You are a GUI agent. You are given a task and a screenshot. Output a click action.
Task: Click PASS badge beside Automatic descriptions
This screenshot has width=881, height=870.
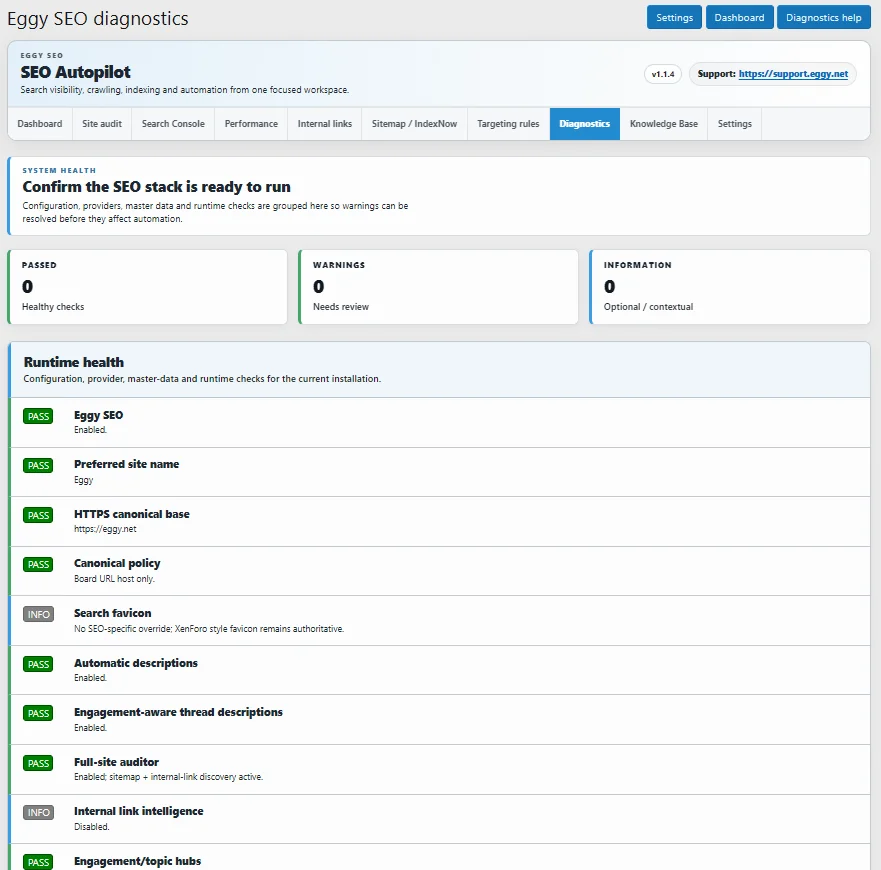38,664
